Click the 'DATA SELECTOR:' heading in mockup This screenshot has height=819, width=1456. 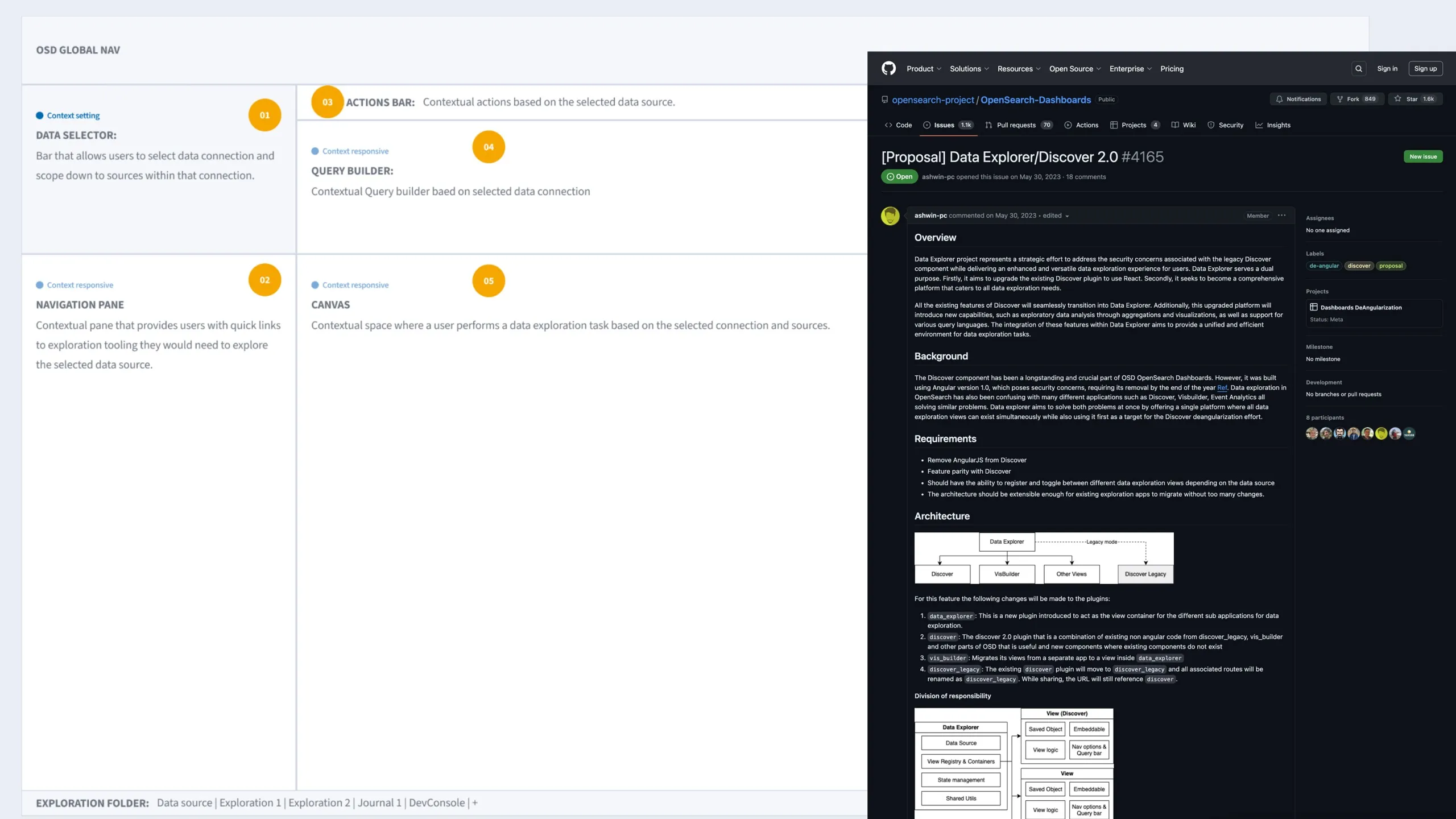pos(76,135)
